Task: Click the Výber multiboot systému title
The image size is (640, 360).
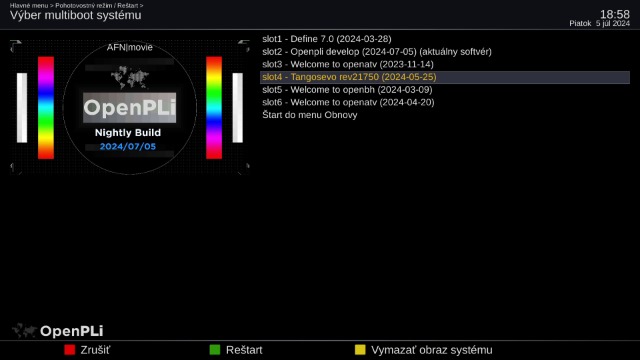Action: [x=76, y=16]
